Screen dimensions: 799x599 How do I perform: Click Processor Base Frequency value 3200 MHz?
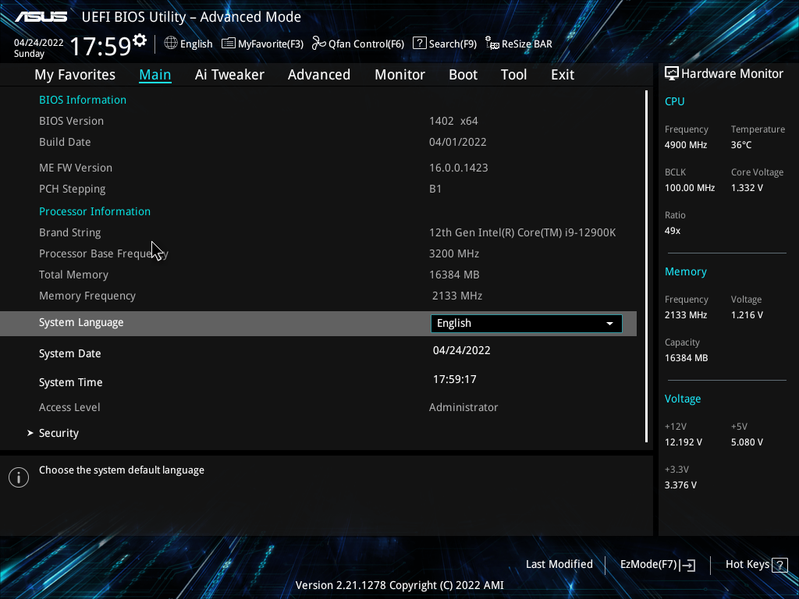click(x=454, y=254)
